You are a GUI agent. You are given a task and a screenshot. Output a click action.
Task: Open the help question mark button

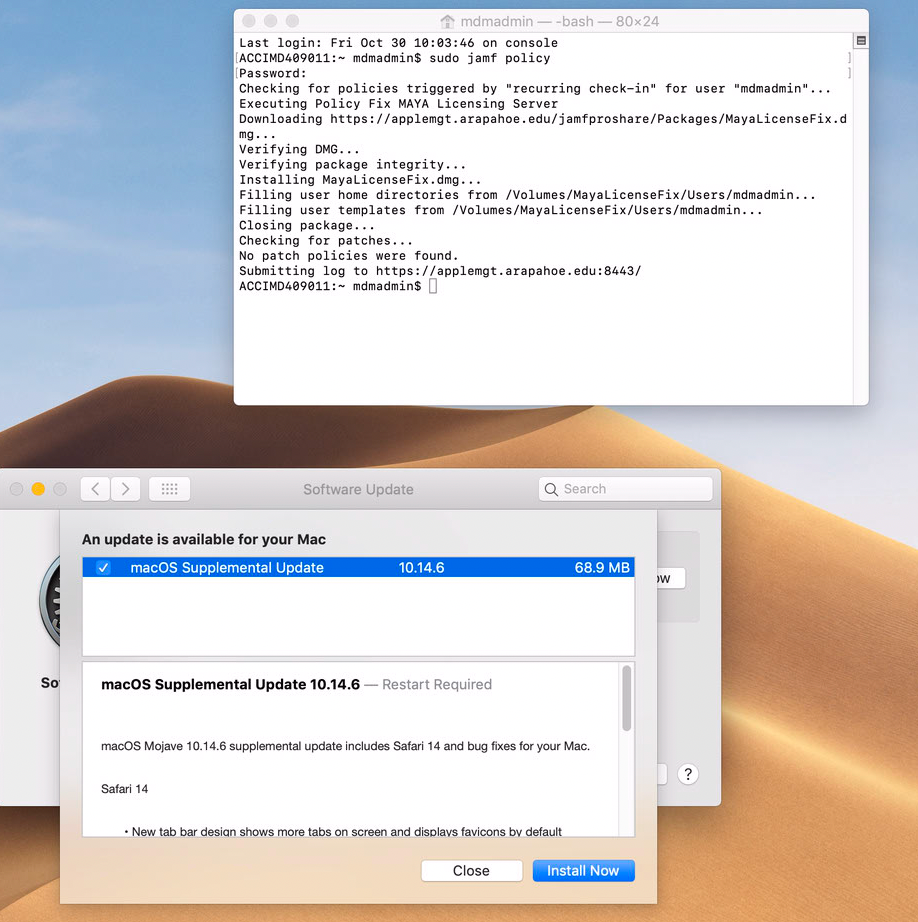(x=687, y=774)
